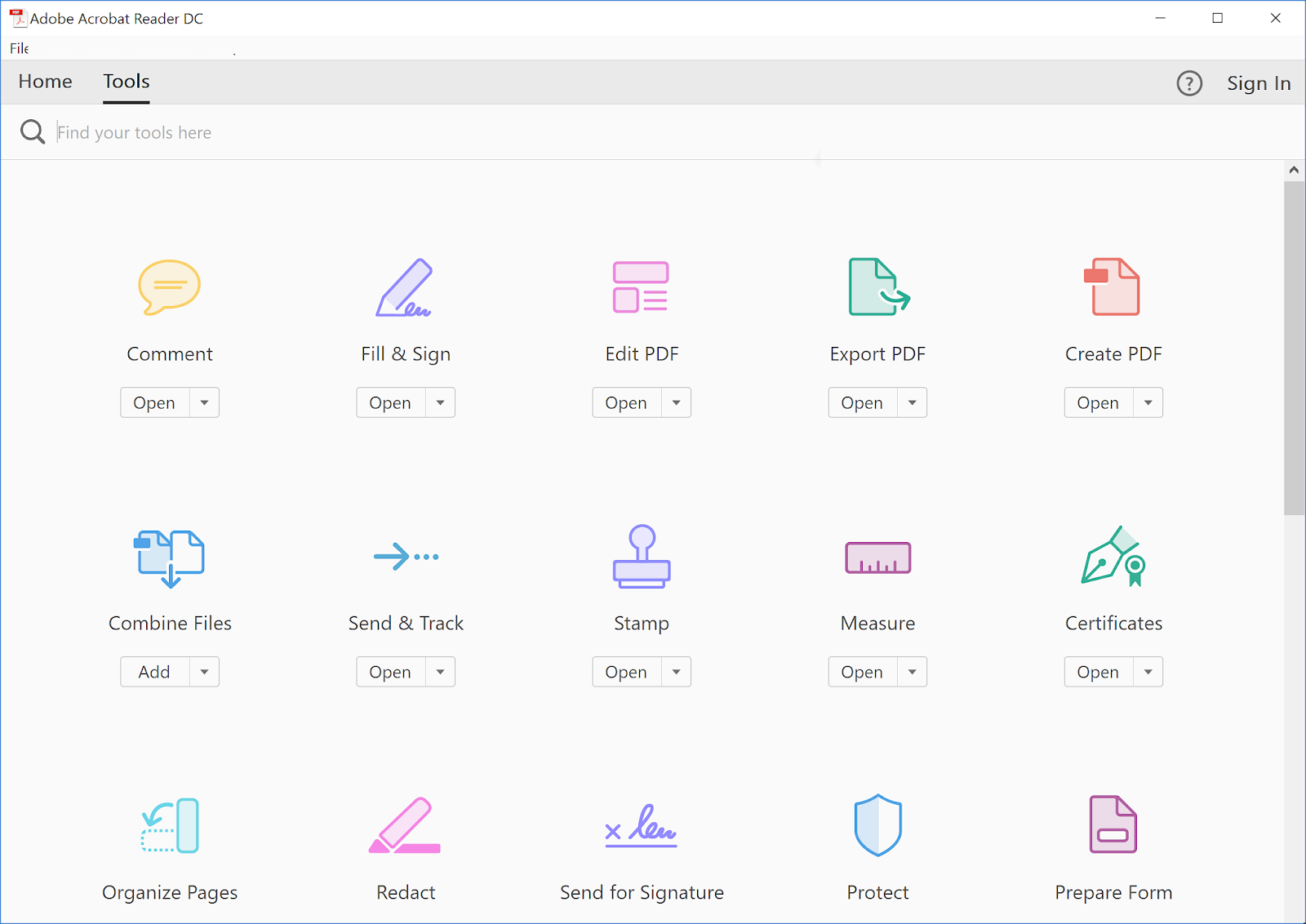1306x924 pixels.
Task: Click the 'Measure' label
Action: click(x=877, y=624)
